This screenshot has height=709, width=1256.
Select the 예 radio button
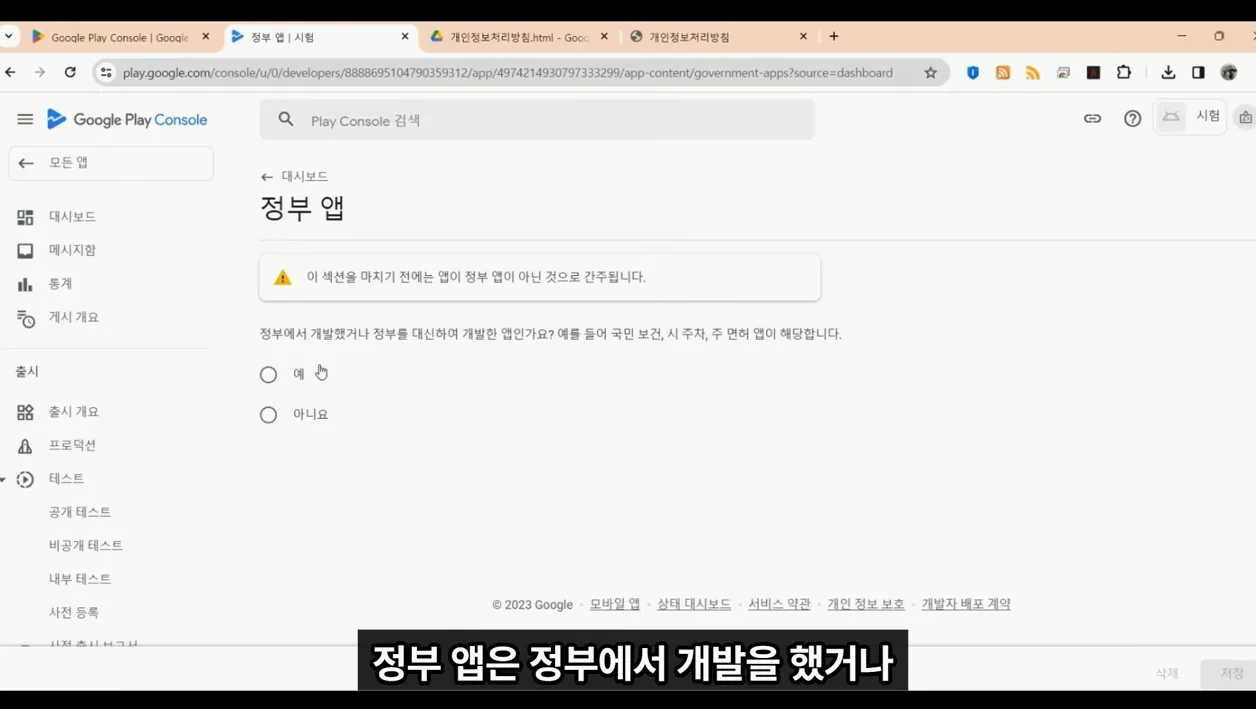pos(268,375)
